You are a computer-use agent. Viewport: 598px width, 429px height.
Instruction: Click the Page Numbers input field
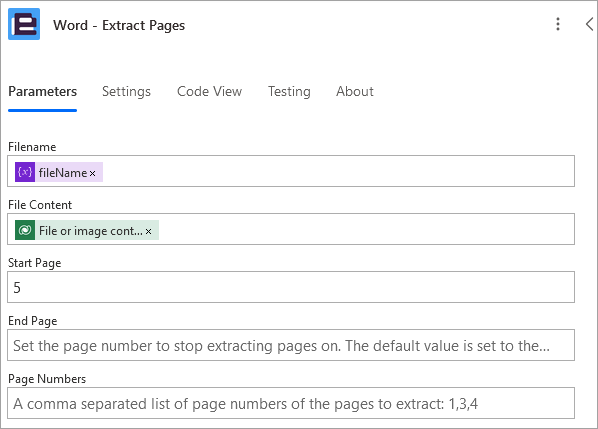click(291, 403)
